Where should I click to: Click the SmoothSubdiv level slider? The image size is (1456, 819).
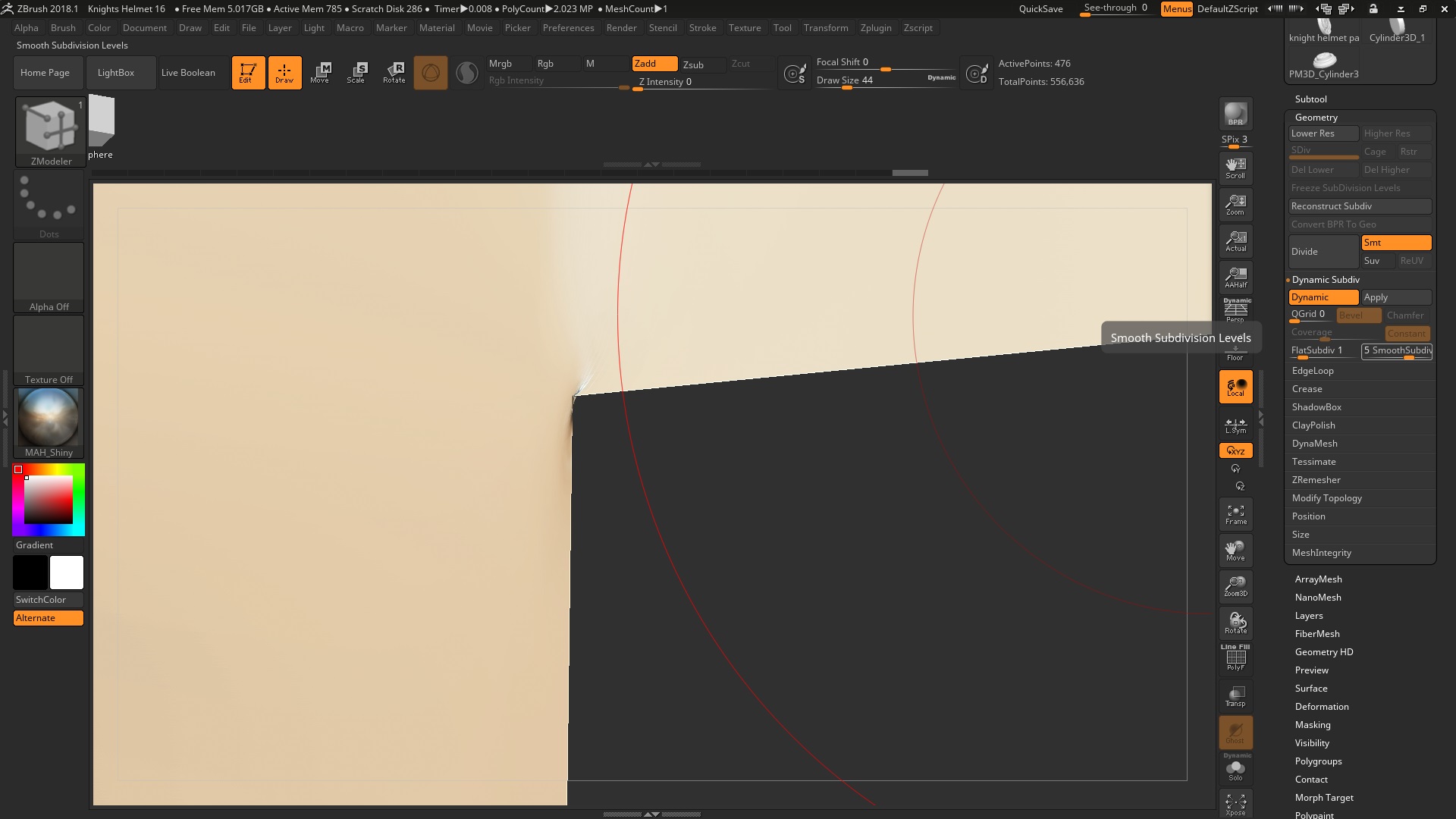pyautogui.click(x=1396, y=351)
